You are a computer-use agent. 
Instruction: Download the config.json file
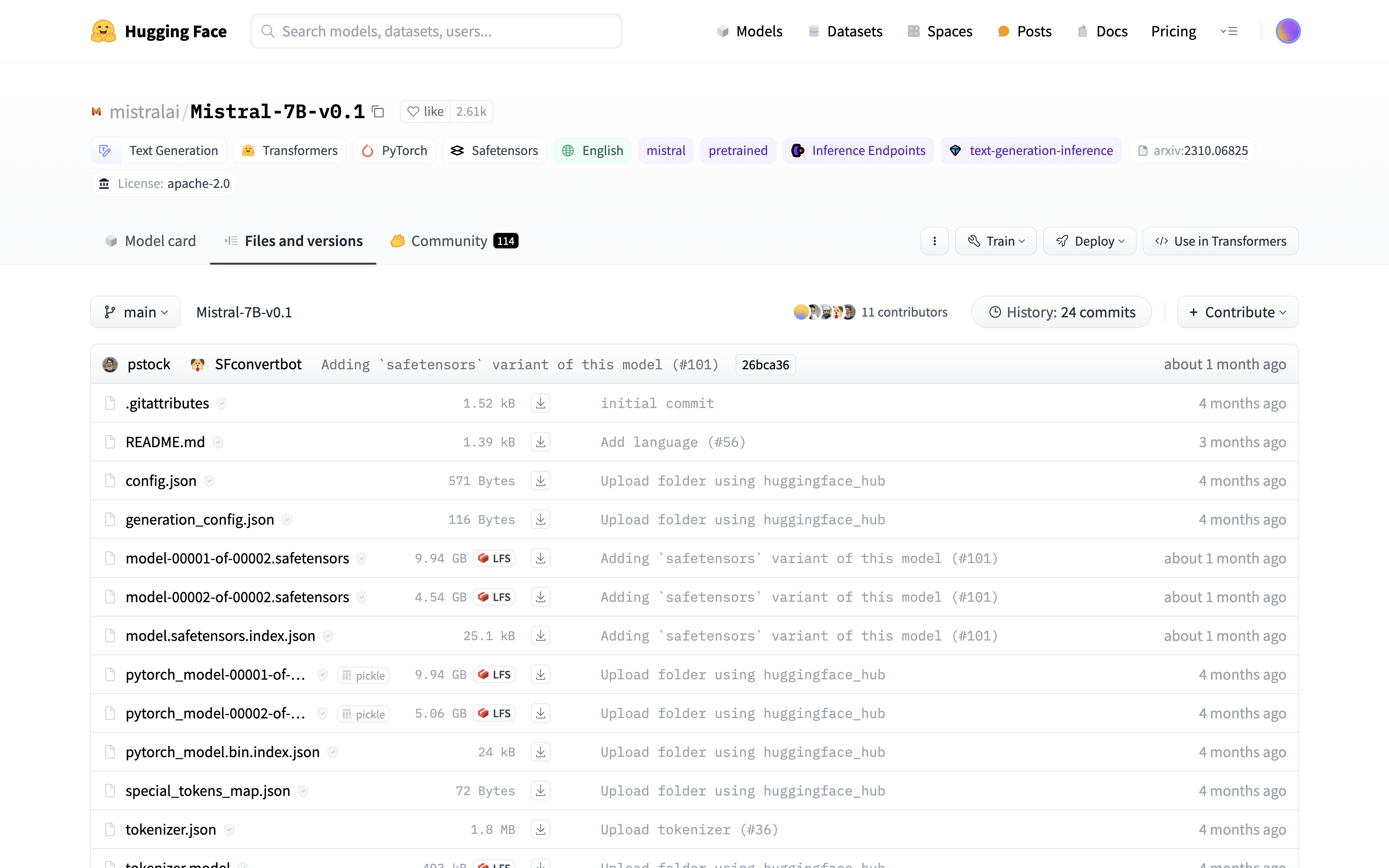click(540, 480)
